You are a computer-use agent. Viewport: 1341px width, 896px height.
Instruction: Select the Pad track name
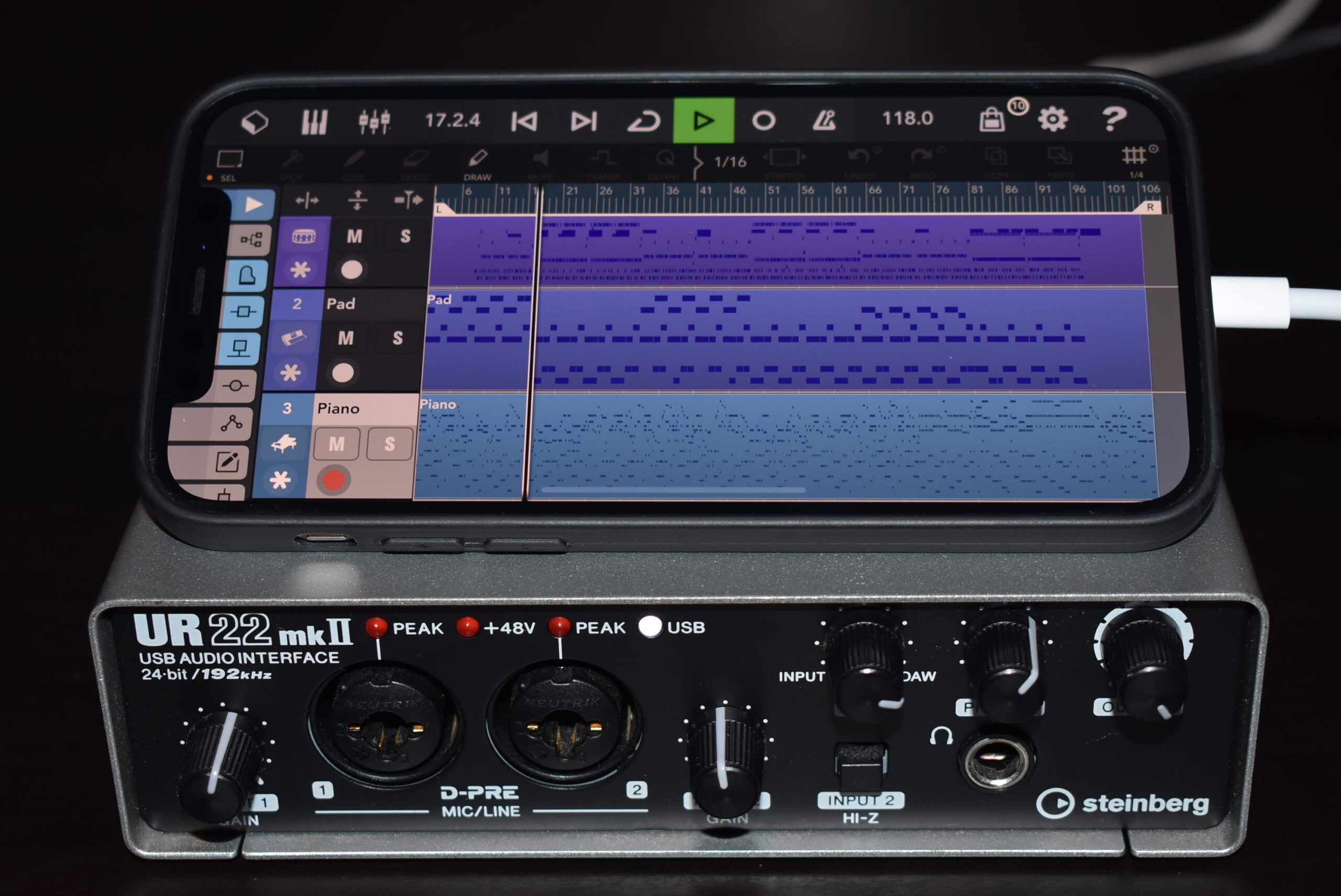pyautogui.click(x=340, y=304)
